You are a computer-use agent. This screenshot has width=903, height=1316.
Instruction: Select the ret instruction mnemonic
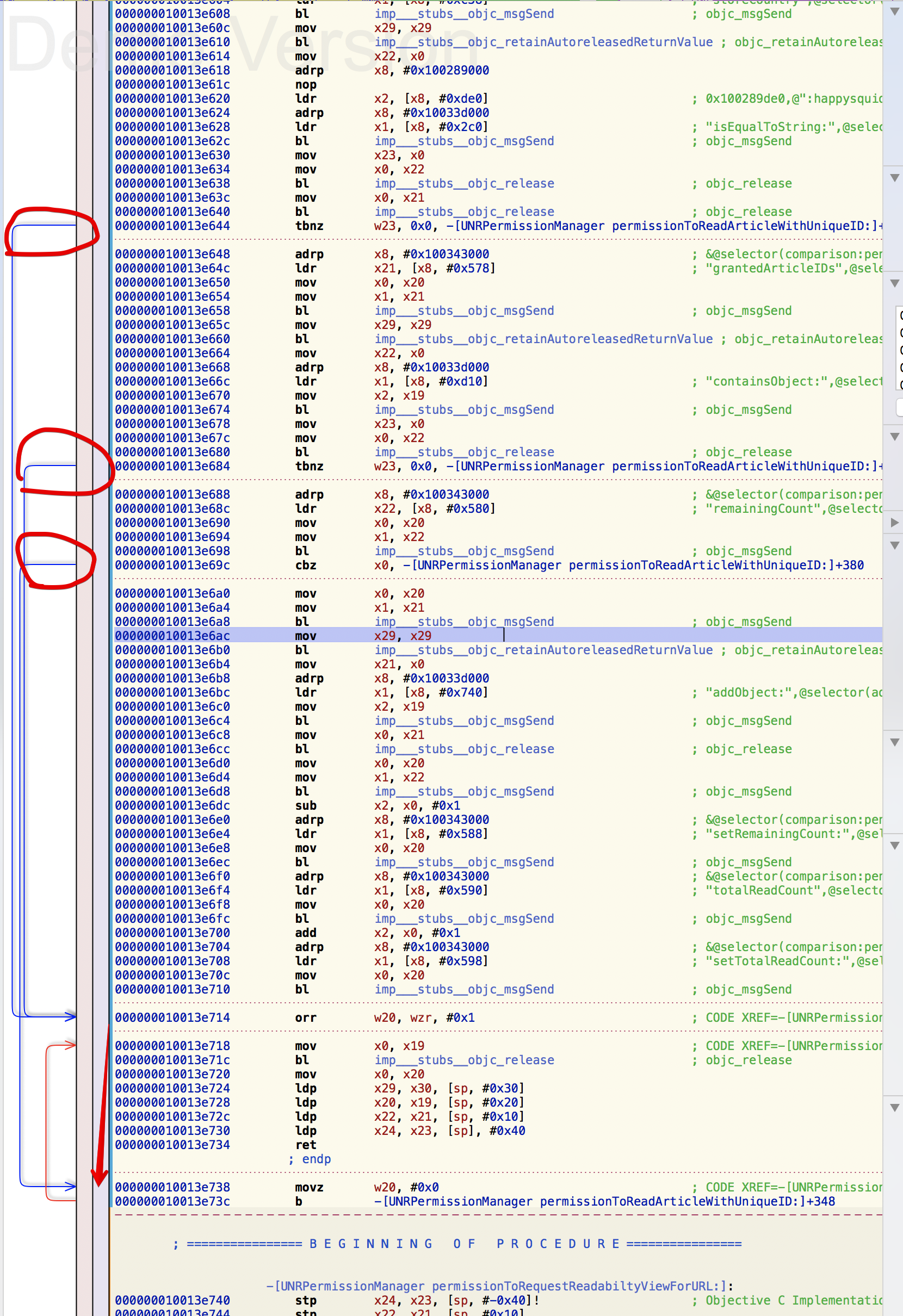[x=305, y=1144]
